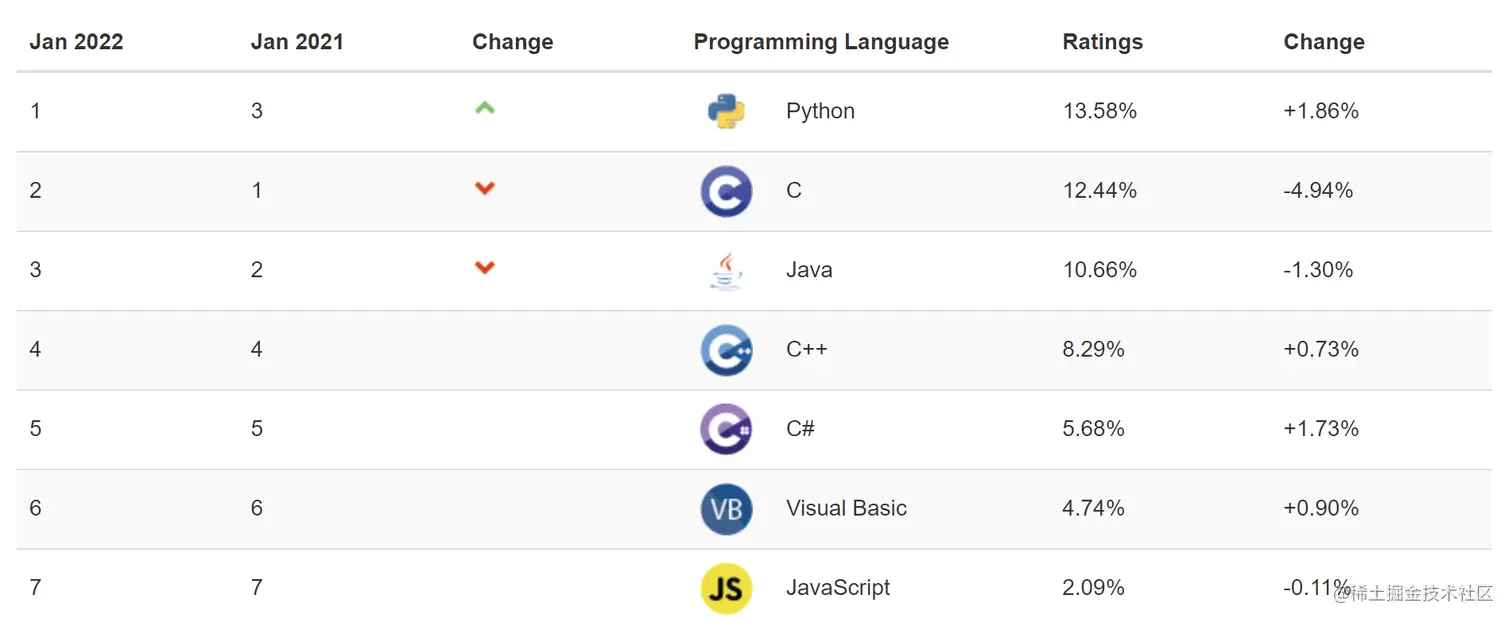
Task: Click the Ratings column header
Action: (1102, 42)
